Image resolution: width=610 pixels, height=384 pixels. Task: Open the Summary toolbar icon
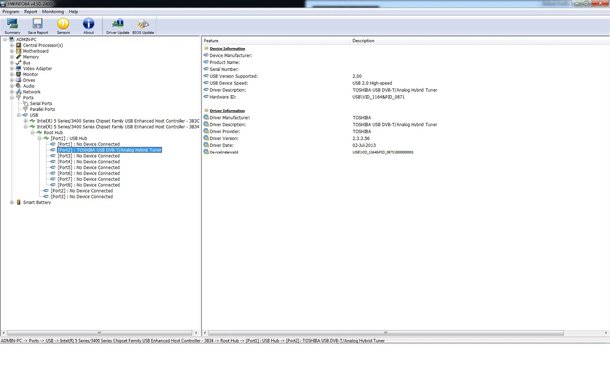click(12, 25)
